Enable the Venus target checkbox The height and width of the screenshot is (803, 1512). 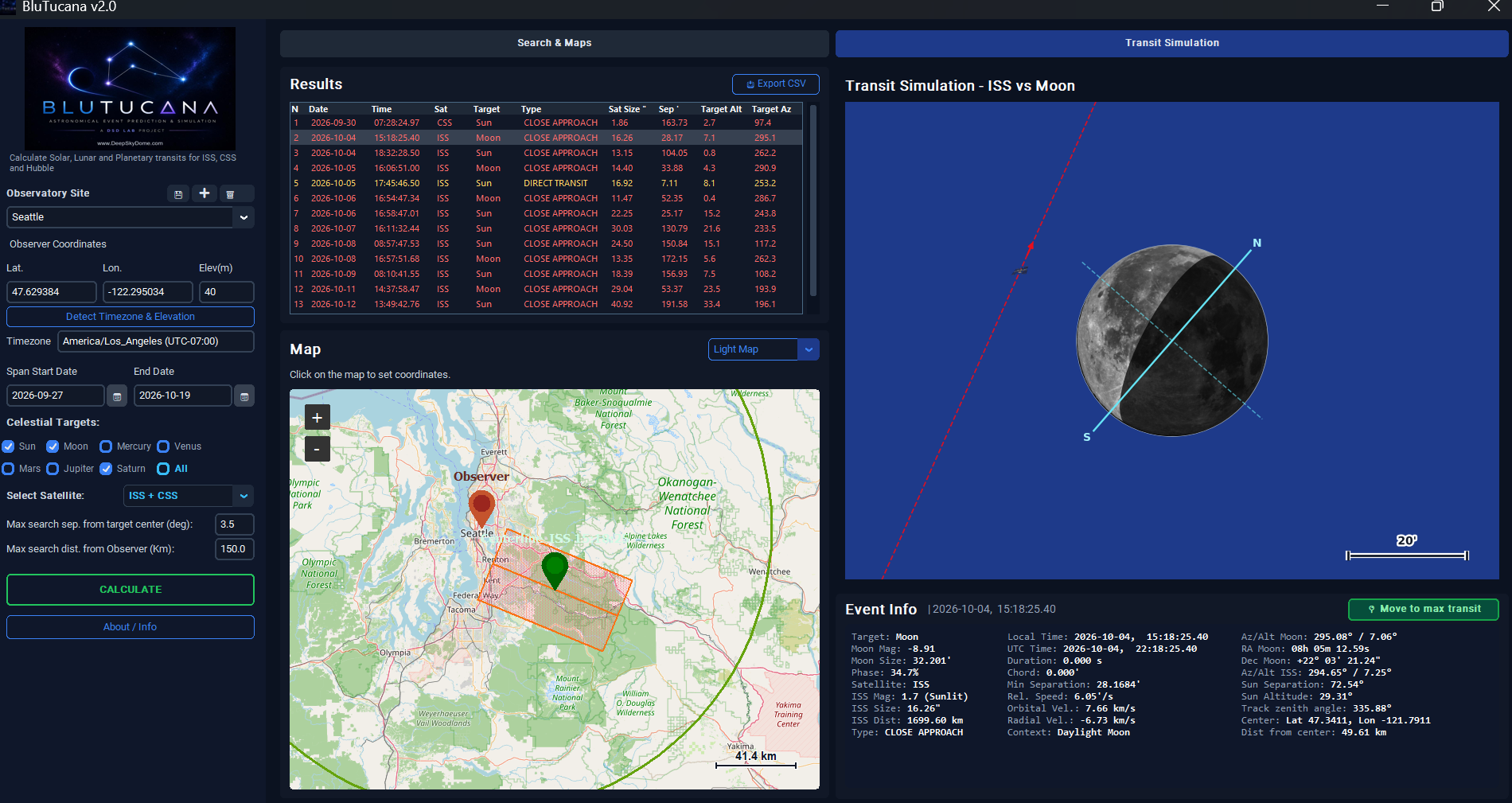coord(163,446)
